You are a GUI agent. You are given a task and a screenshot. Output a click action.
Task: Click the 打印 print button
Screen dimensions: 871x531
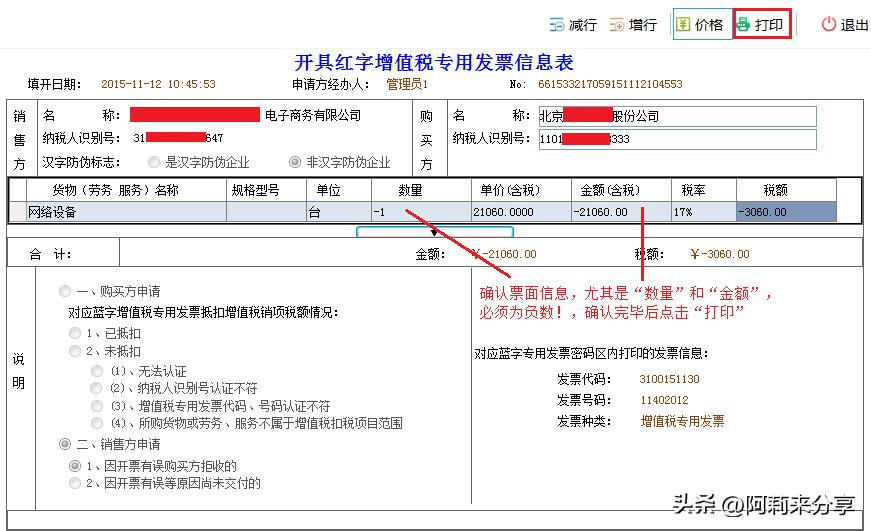762,24
